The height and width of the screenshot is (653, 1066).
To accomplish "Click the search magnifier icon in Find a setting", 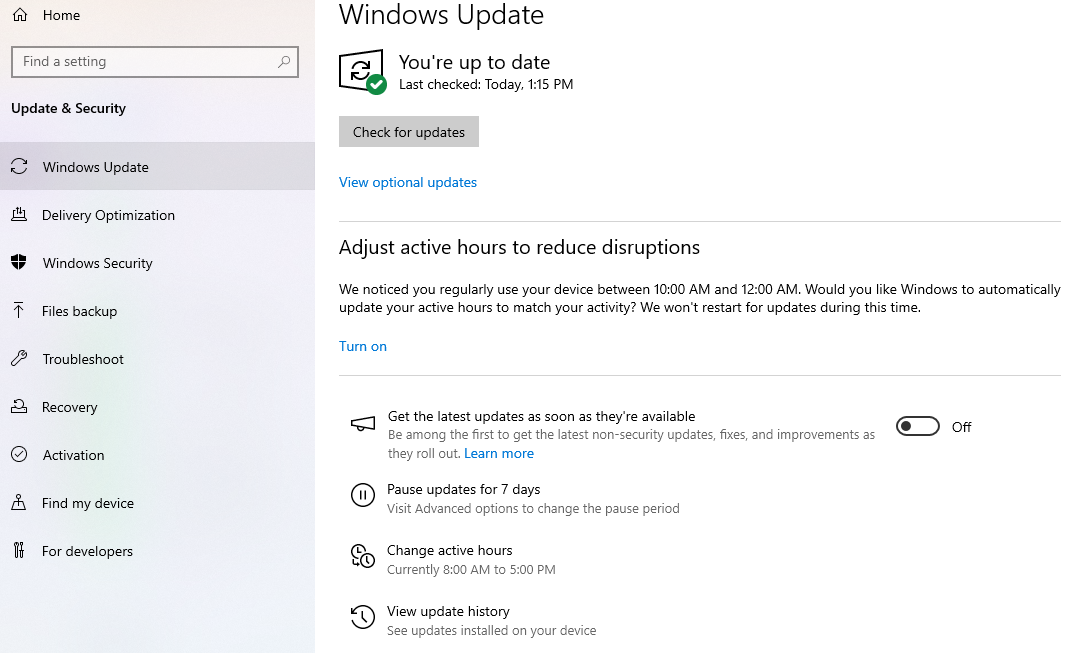I will (x=284, y=62).
